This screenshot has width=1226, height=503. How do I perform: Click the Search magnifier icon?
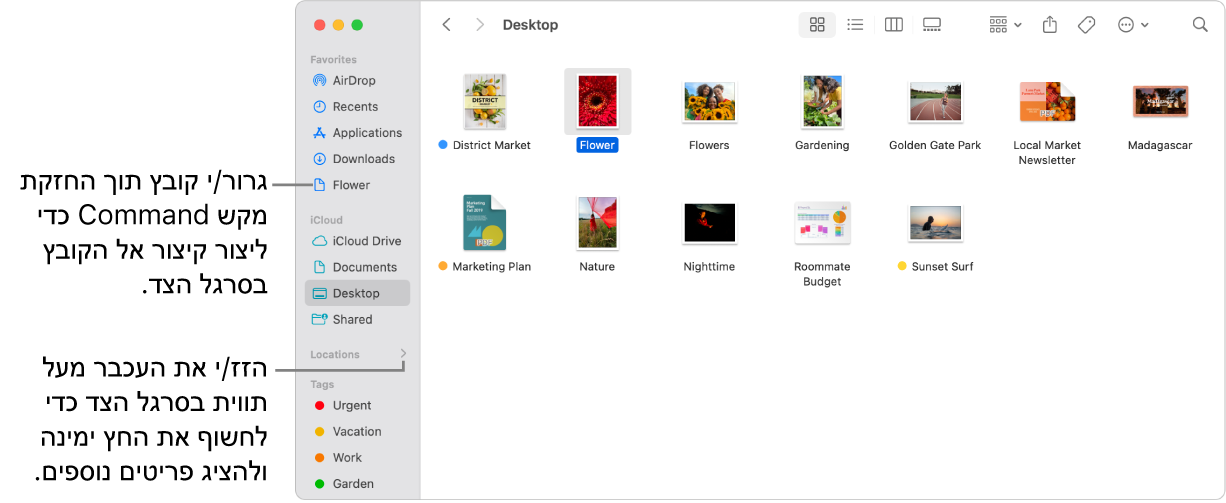[1200, 25]
